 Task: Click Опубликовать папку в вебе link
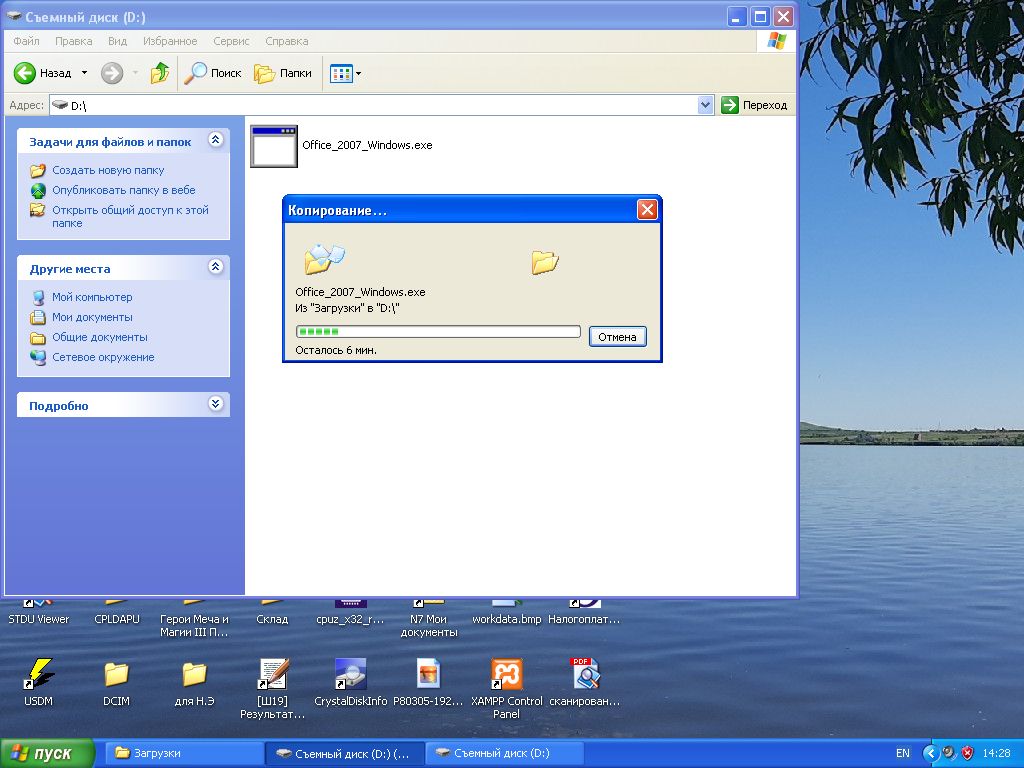pos(123,190)
